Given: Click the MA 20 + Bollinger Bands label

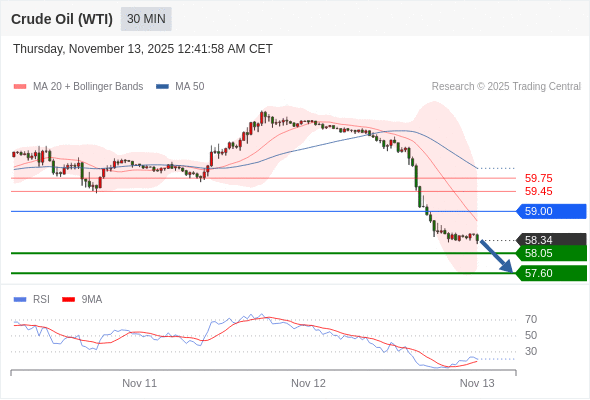Looking at the screenshot, I should click(x=88, y=87).
